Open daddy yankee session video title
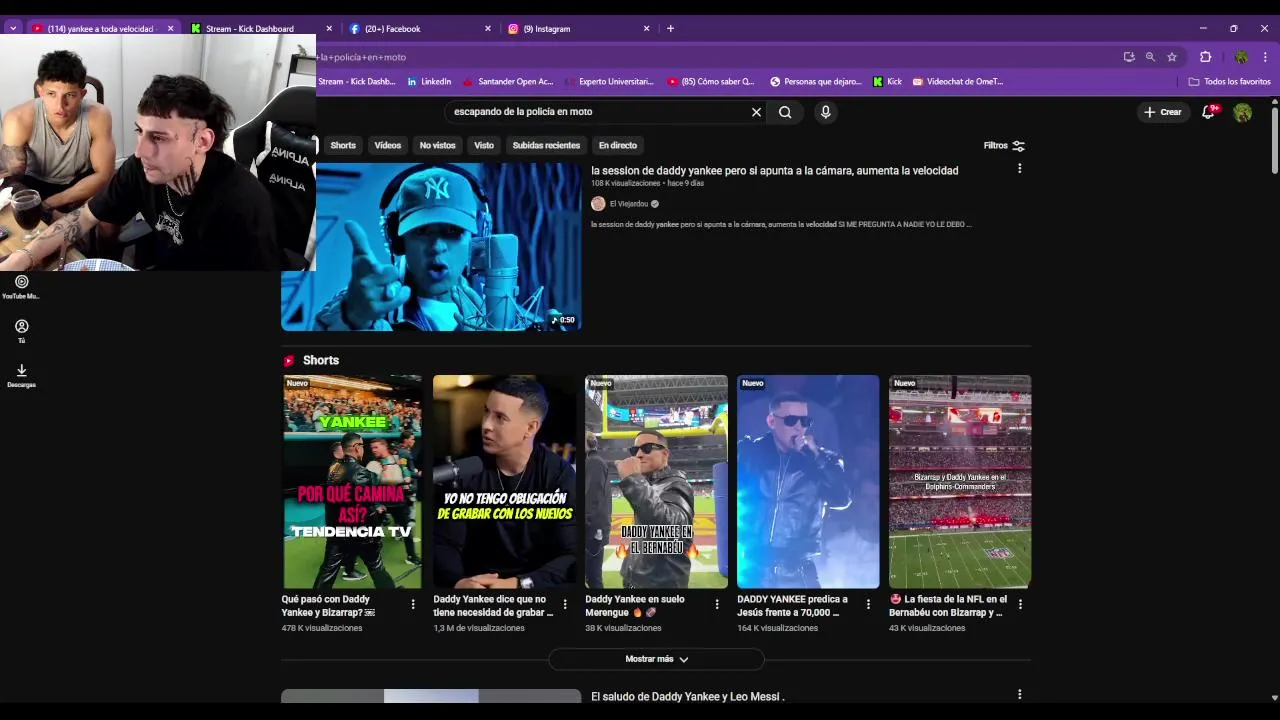Viewport: 1280px width, 720px height. coord(774,170)
